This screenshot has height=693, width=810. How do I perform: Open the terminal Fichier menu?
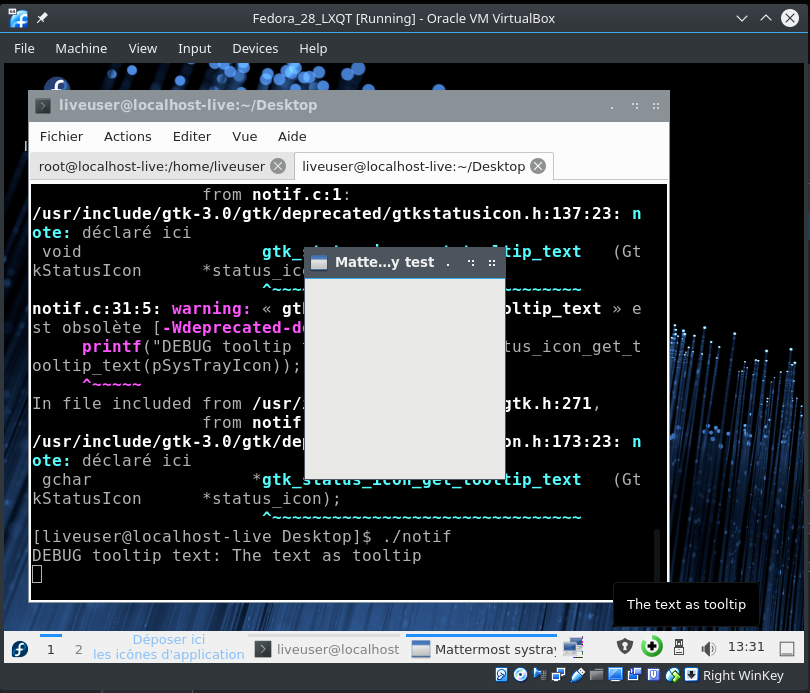[61, 136]
